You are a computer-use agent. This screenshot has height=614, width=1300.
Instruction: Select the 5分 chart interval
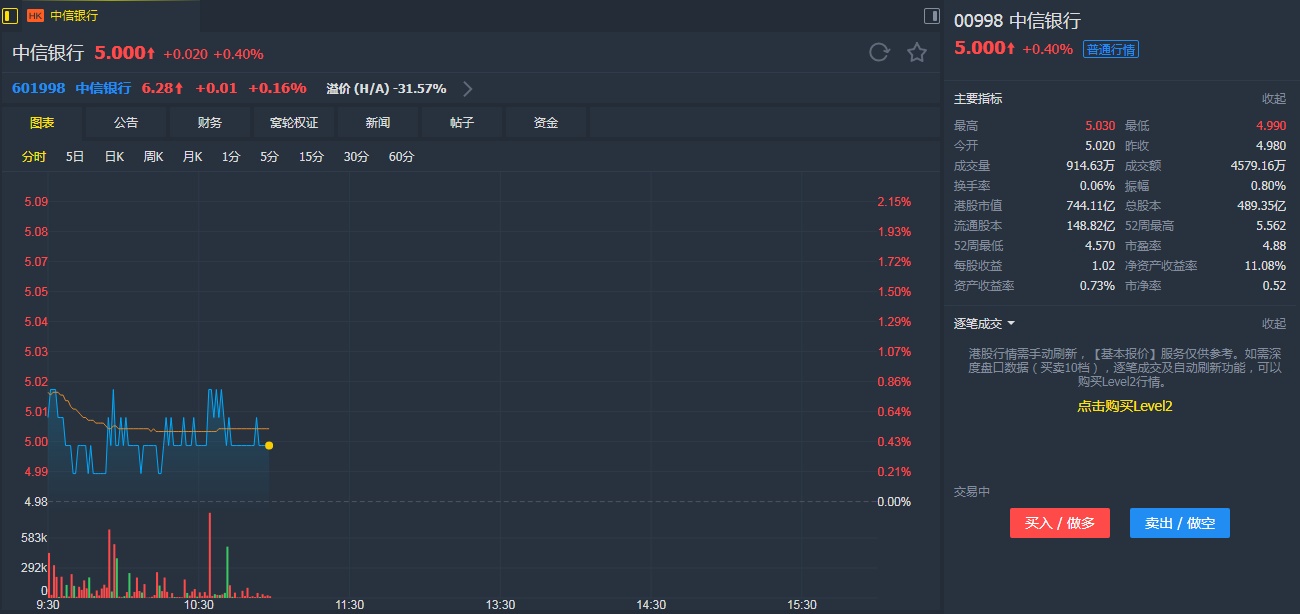click(269, 157)
